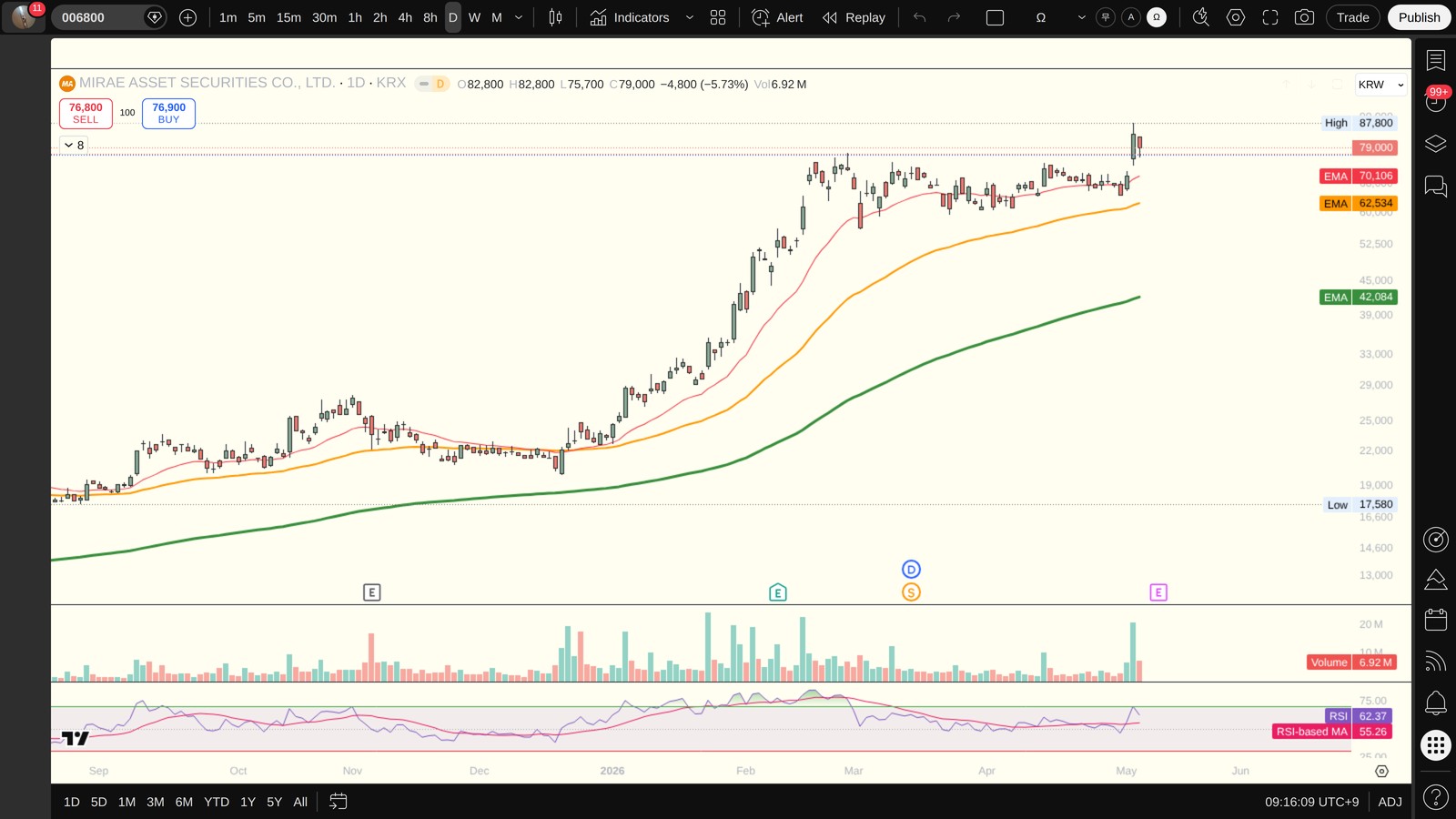
Task: Open the Indicators dialog
Action: click(630, 17)
